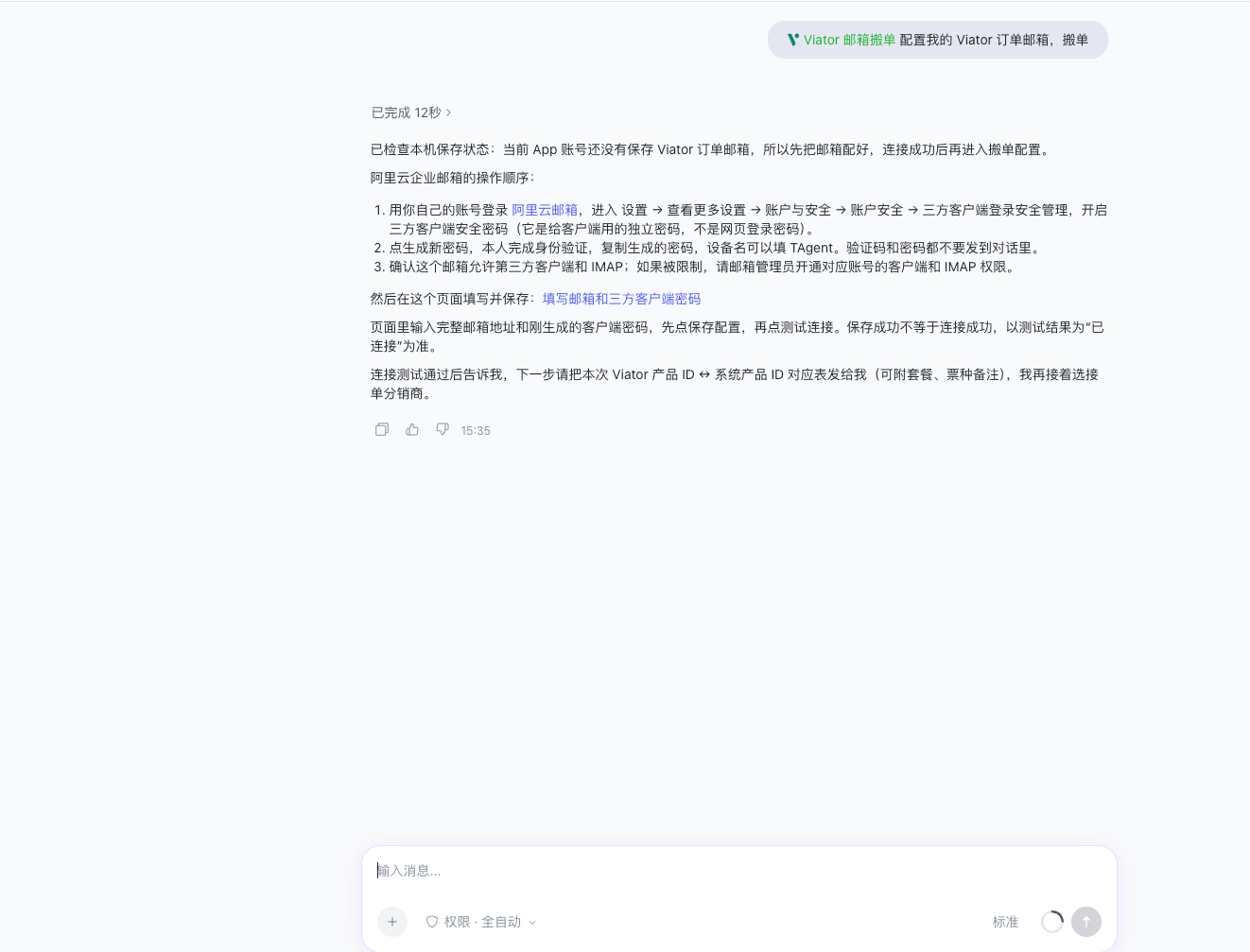
Task: Copy the assistant reply with the copy icon
Action: coord(382,429)
